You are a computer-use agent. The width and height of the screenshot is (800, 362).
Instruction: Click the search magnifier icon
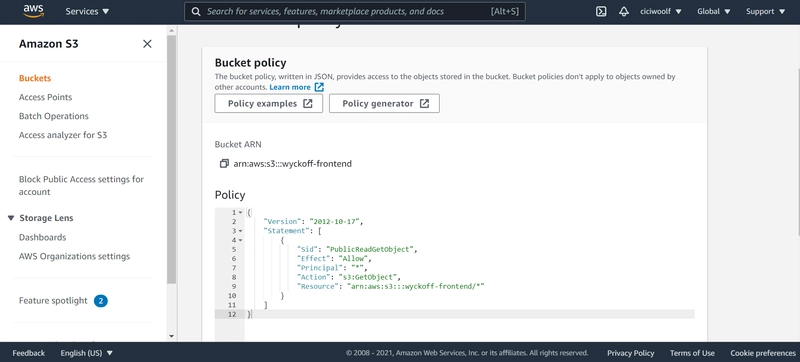[x=195, y=11]
